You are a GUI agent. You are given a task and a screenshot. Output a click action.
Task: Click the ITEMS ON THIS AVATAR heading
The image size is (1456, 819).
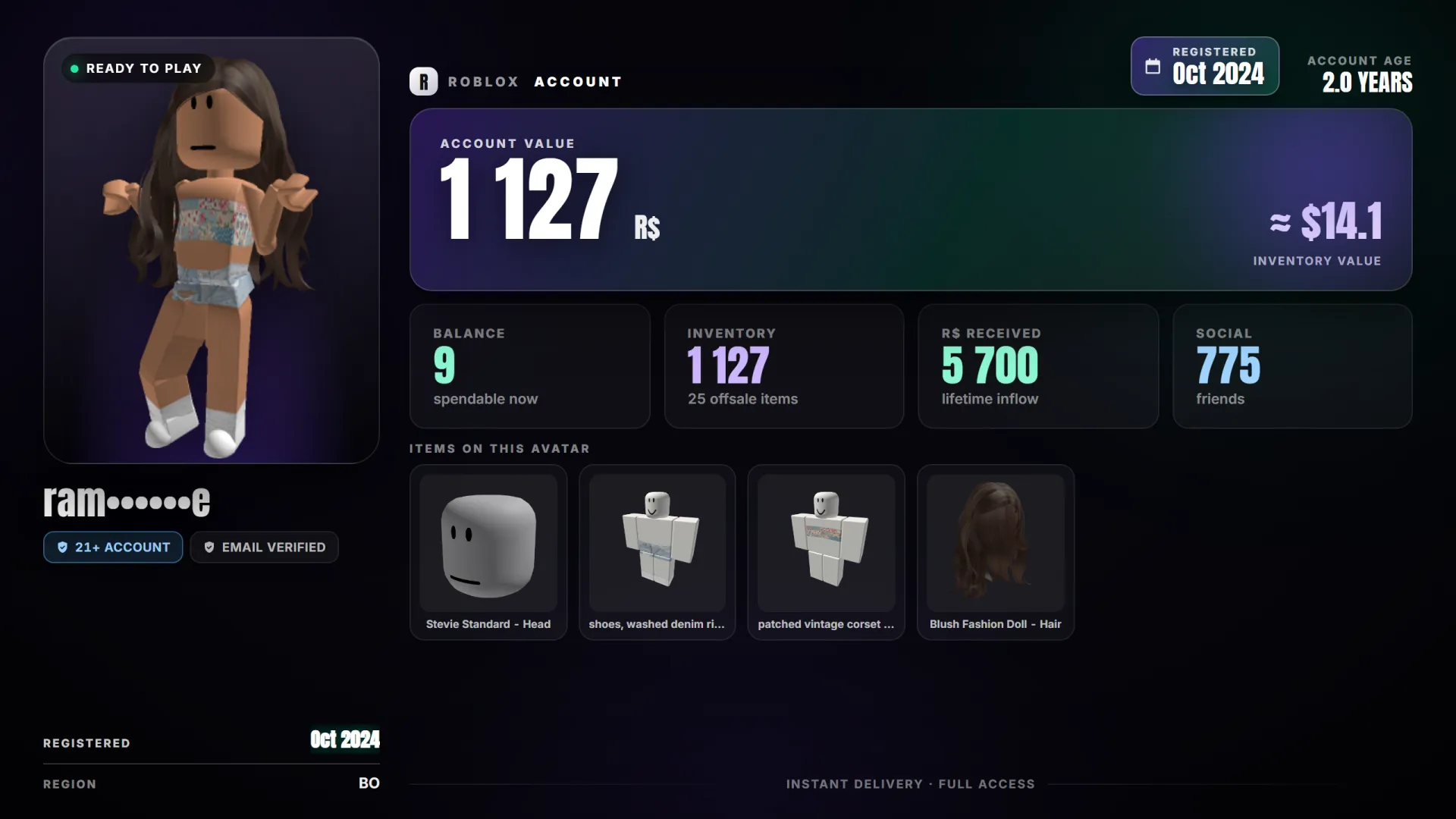tap(500, 449)
